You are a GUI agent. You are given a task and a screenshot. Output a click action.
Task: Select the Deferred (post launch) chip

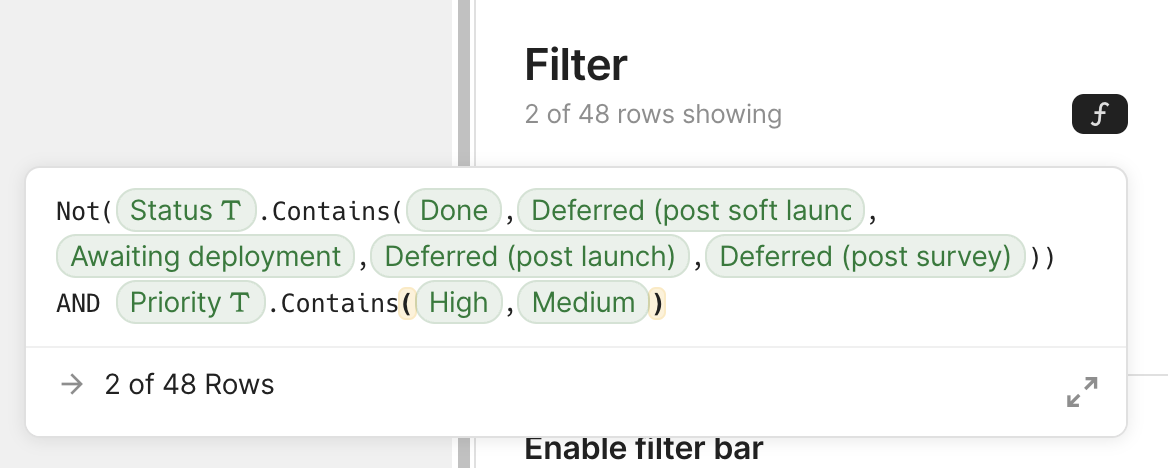point(530,257)
